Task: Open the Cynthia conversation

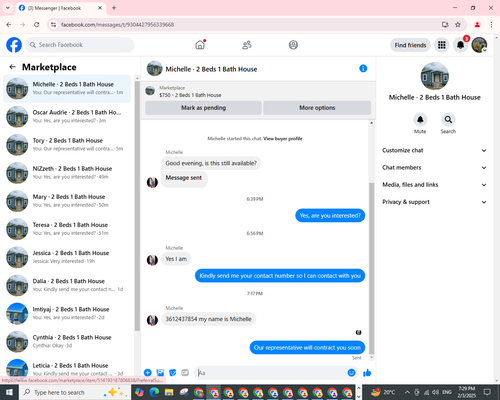Action: tap(67, 341)
